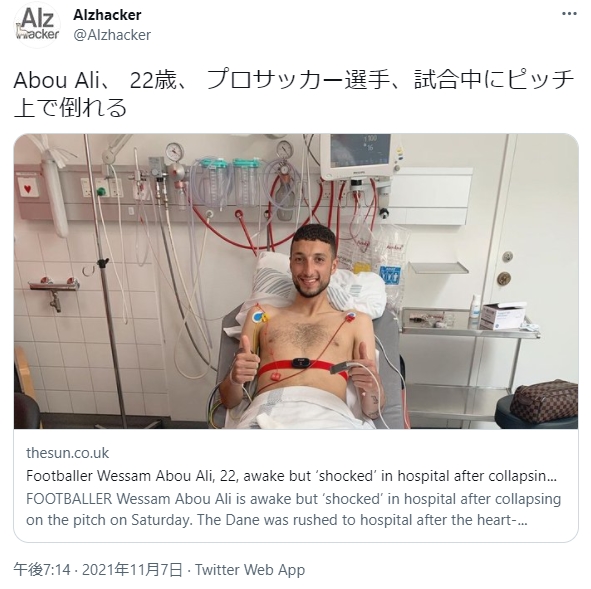The height and width of the screenshot is (589, 591).
Task: Click the Twitter Web App source label
Action: (250, 570)
